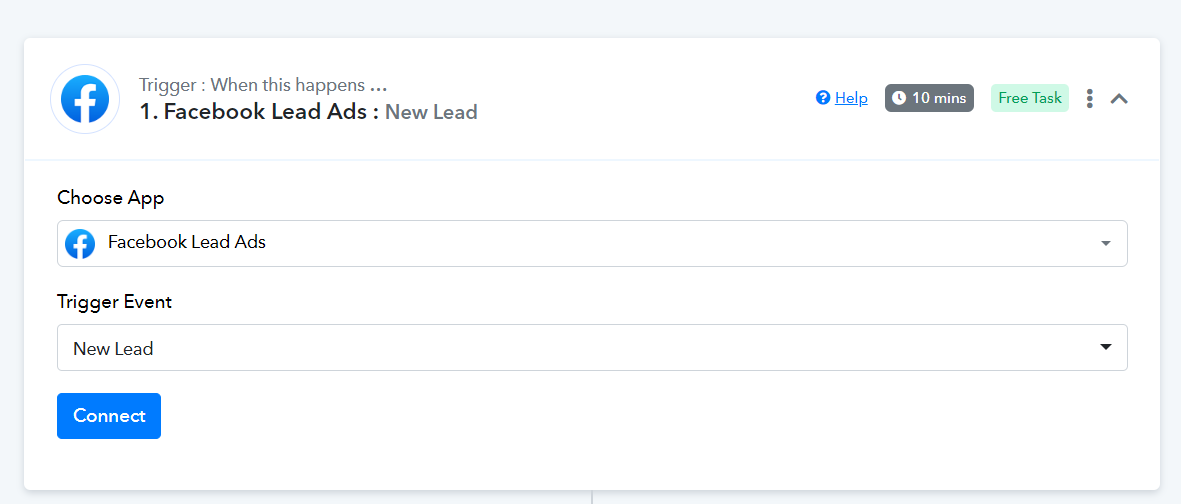
Task: Open the New Lead trigger event selector
Action: (x=592, y=347)
